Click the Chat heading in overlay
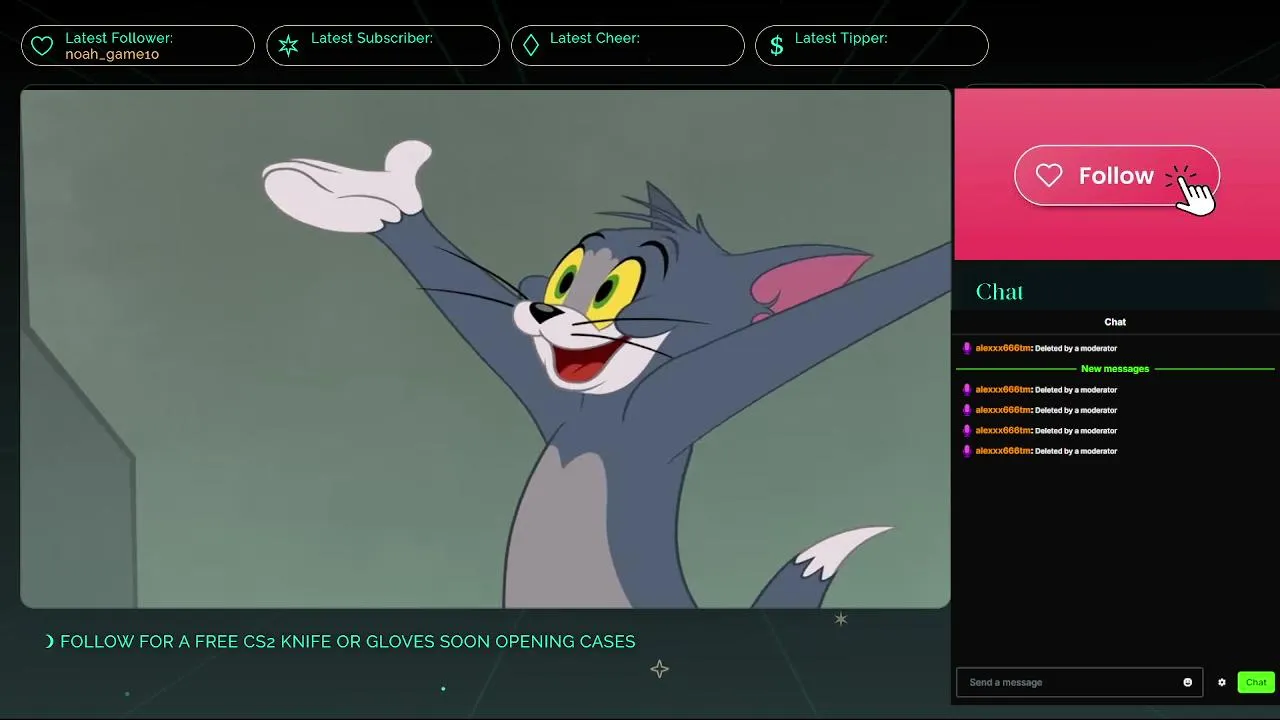Viewport: 1280px width, 720px height. [999, 292]
